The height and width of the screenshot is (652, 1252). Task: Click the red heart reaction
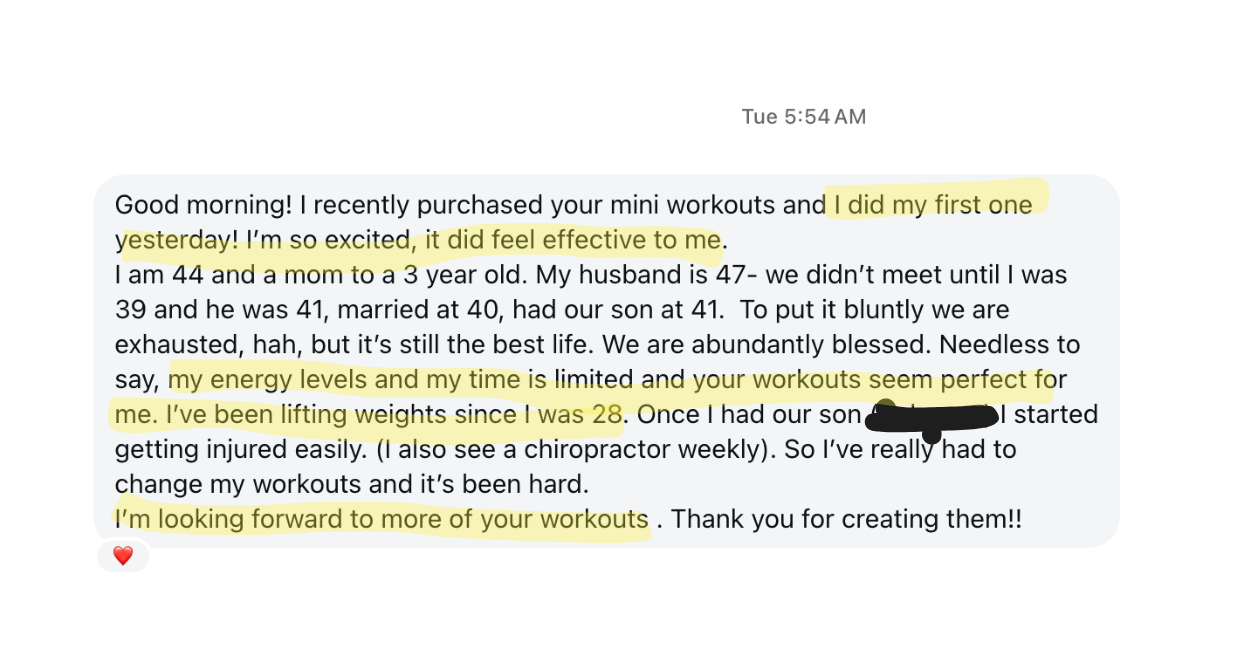(x=123, y=556)
